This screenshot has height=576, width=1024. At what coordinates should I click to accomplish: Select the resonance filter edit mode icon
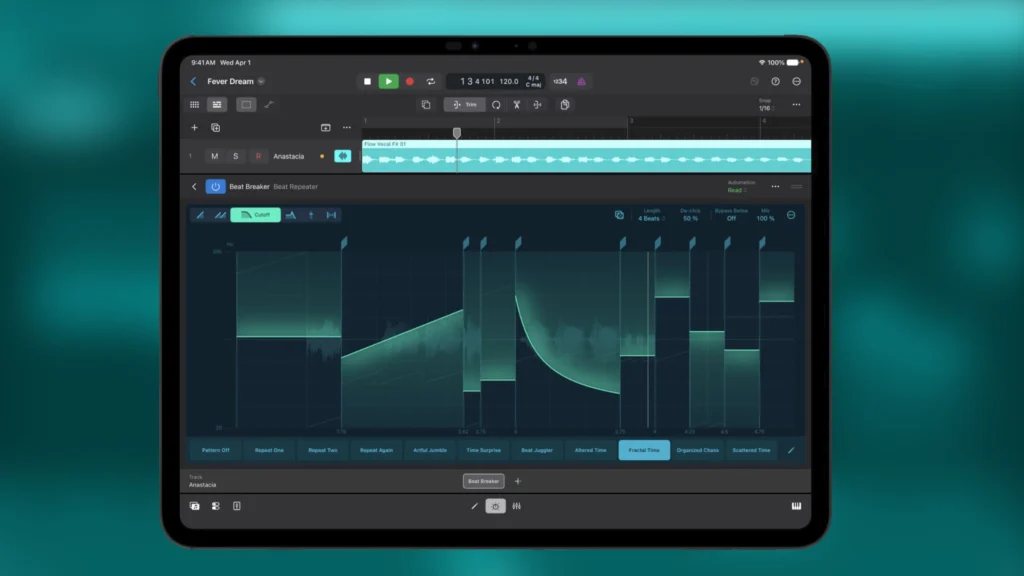(x=291, y=215)
